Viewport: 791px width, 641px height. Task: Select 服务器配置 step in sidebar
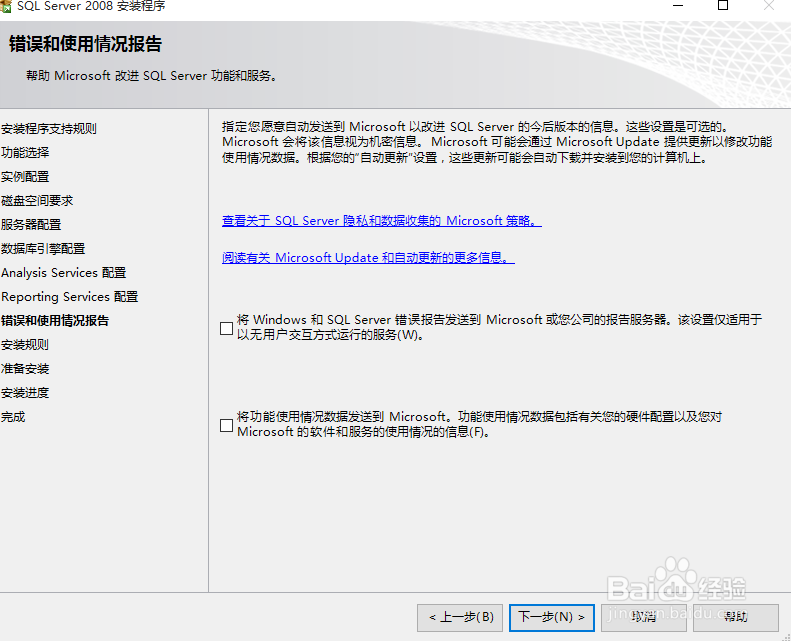coord(31,224)
